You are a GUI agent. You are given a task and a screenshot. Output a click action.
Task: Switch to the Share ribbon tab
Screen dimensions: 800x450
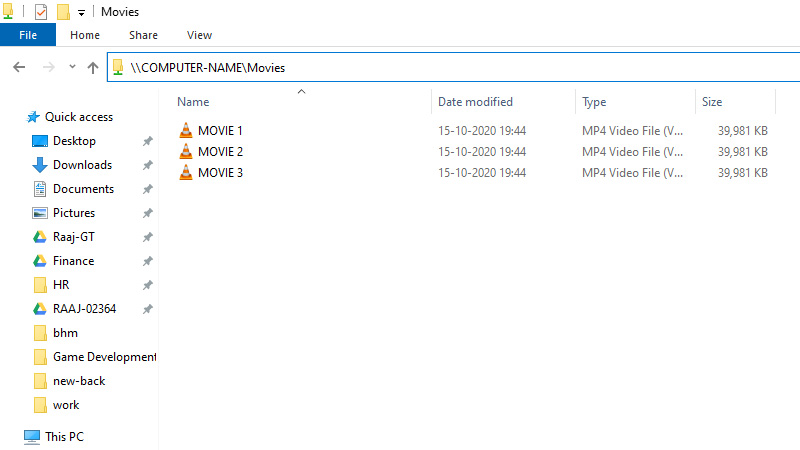click(x=143, y=35)
